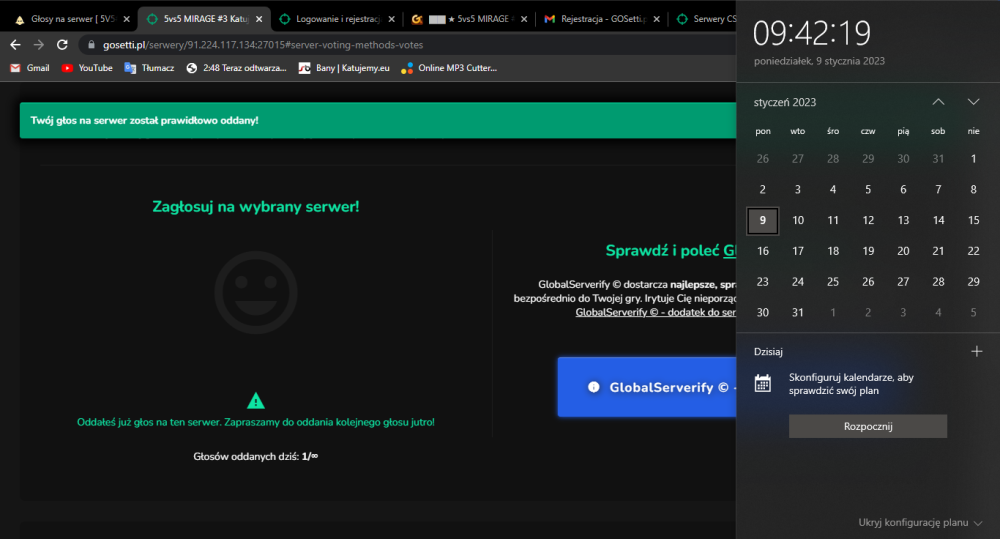The image size is (1000, 539).
Task: Select January 15 in calendar
Action: tap(973, 221)
